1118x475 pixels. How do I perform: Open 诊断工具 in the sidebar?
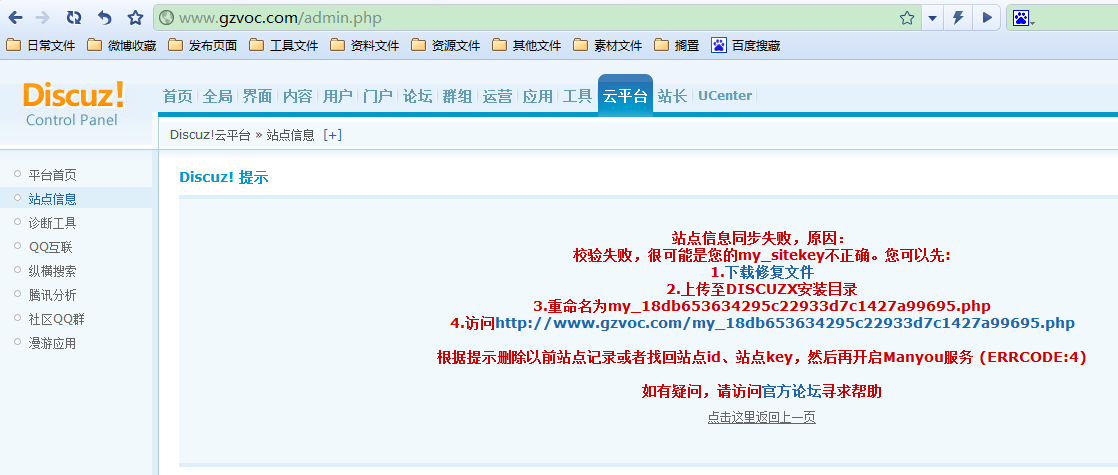coord(52,223)
